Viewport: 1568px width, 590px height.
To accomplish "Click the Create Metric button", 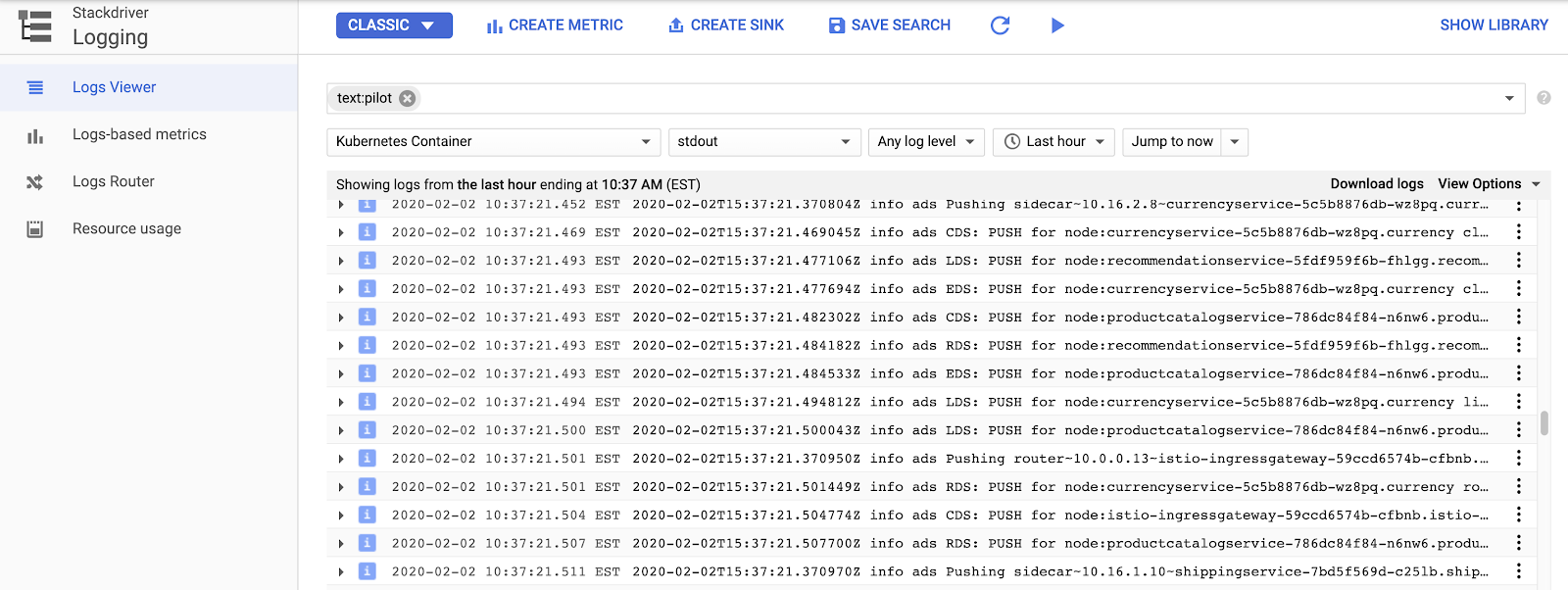I will pos(555,25).
